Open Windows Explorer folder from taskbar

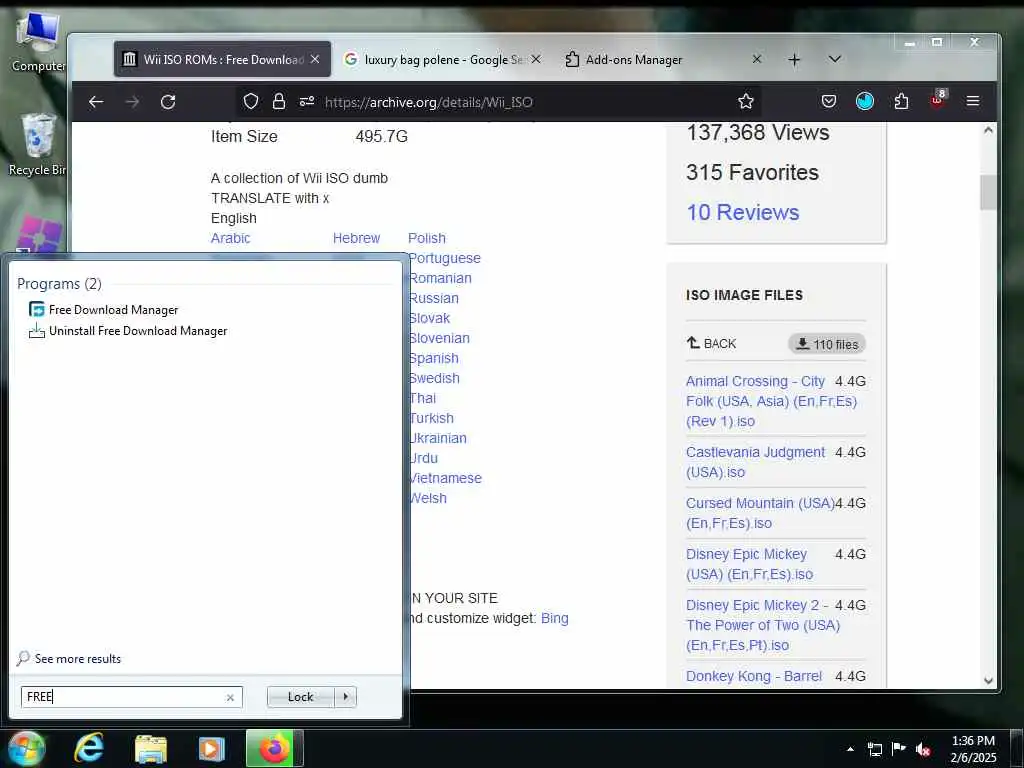[150, 748]
